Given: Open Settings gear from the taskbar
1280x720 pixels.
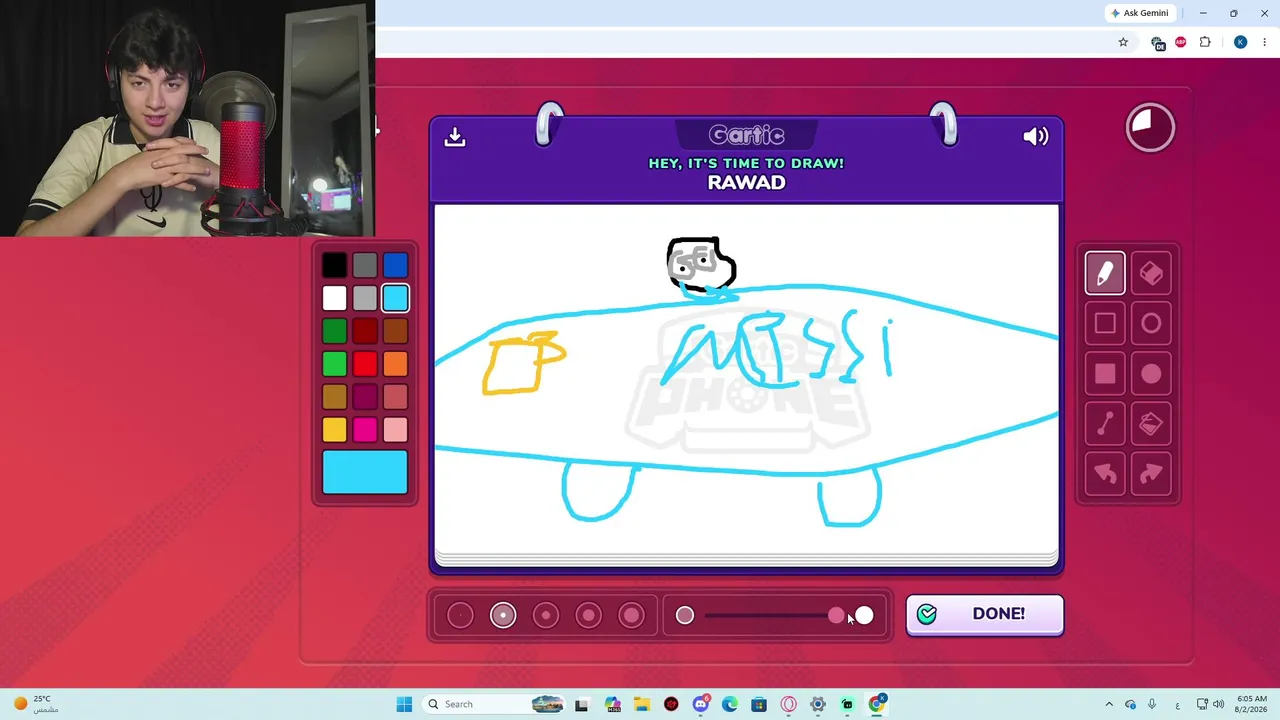Looking at the screenshot, I should pos(818,704).
